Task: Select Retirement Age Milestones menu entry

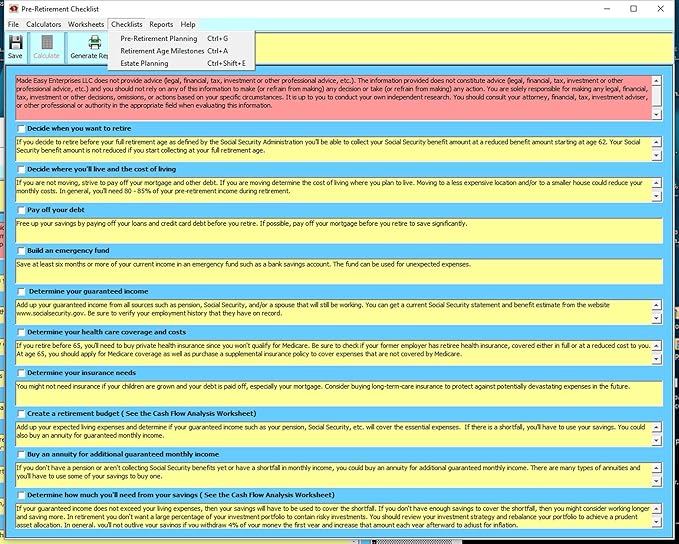Action: coord(181,51)
